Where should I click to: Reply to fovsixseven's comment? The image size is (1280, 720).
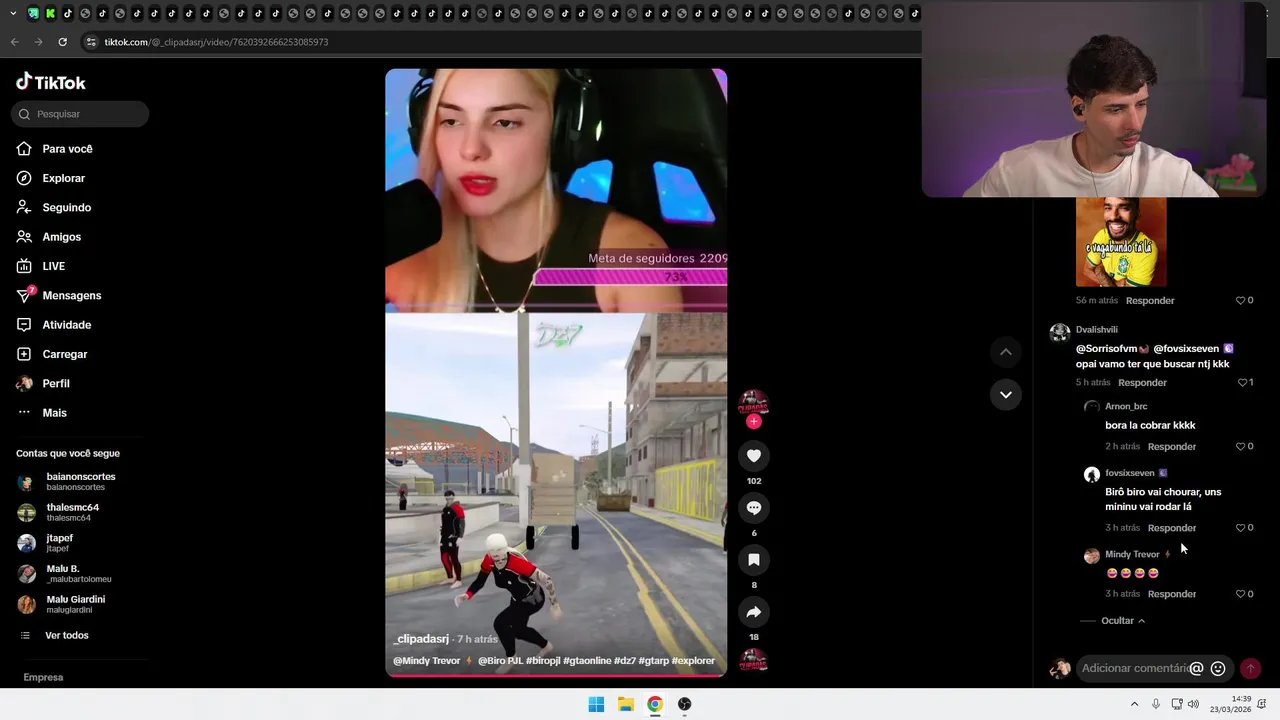(x=1172, y=528)
